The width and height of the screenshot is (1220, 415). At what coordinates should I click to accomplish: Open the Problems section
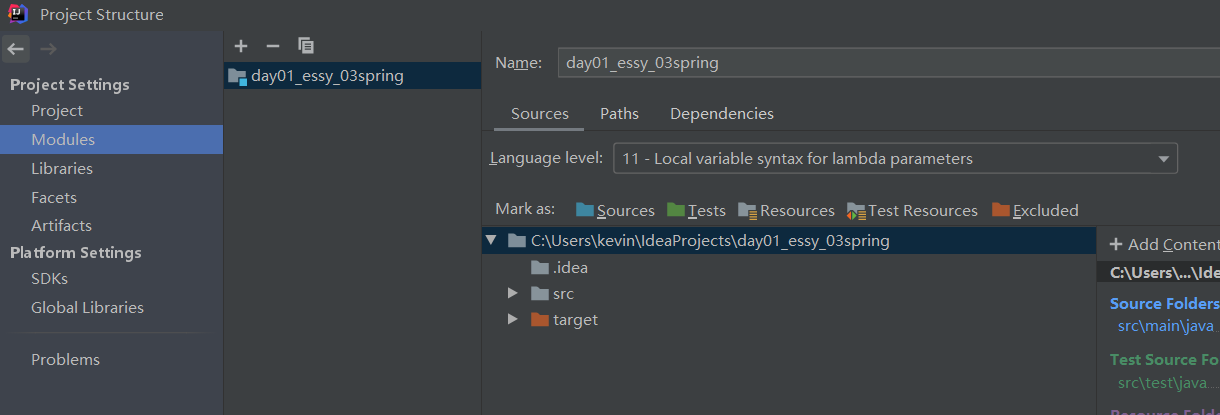[111, 360]
